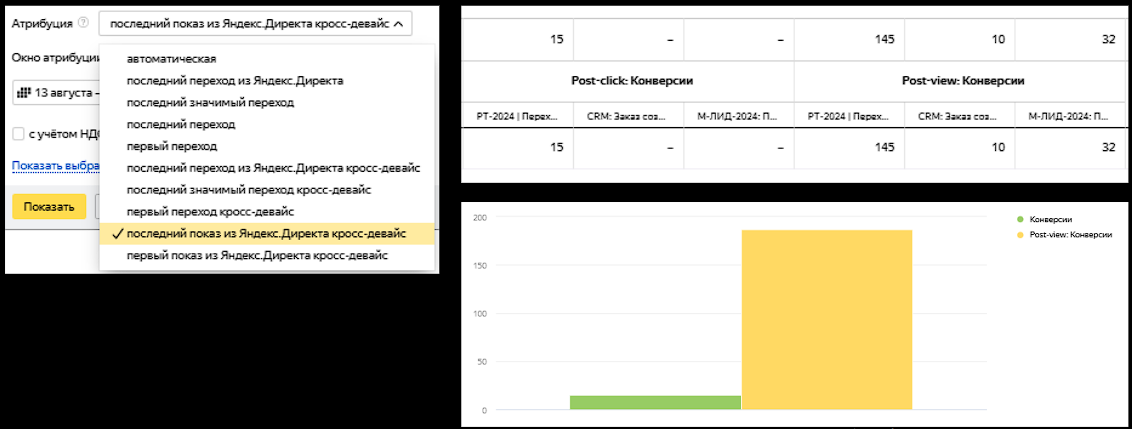Screen dimensions: 1132x429
Task: Click the checkmark next to selected attribution option
Action: [x=116, y=233]
